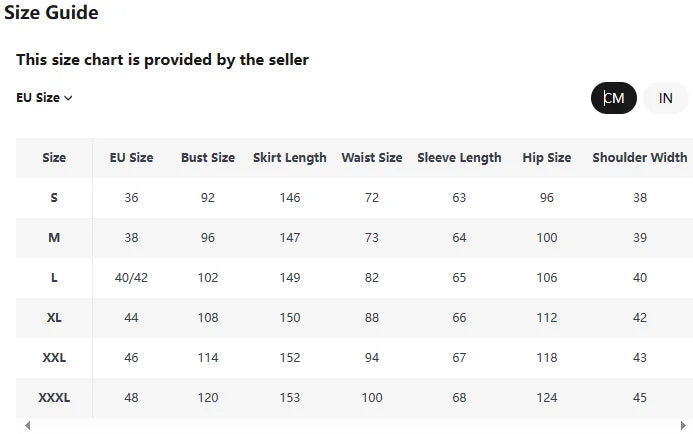Select the S size row label
This screenshot has height=434, width=693.
click(x=54, y=198)
